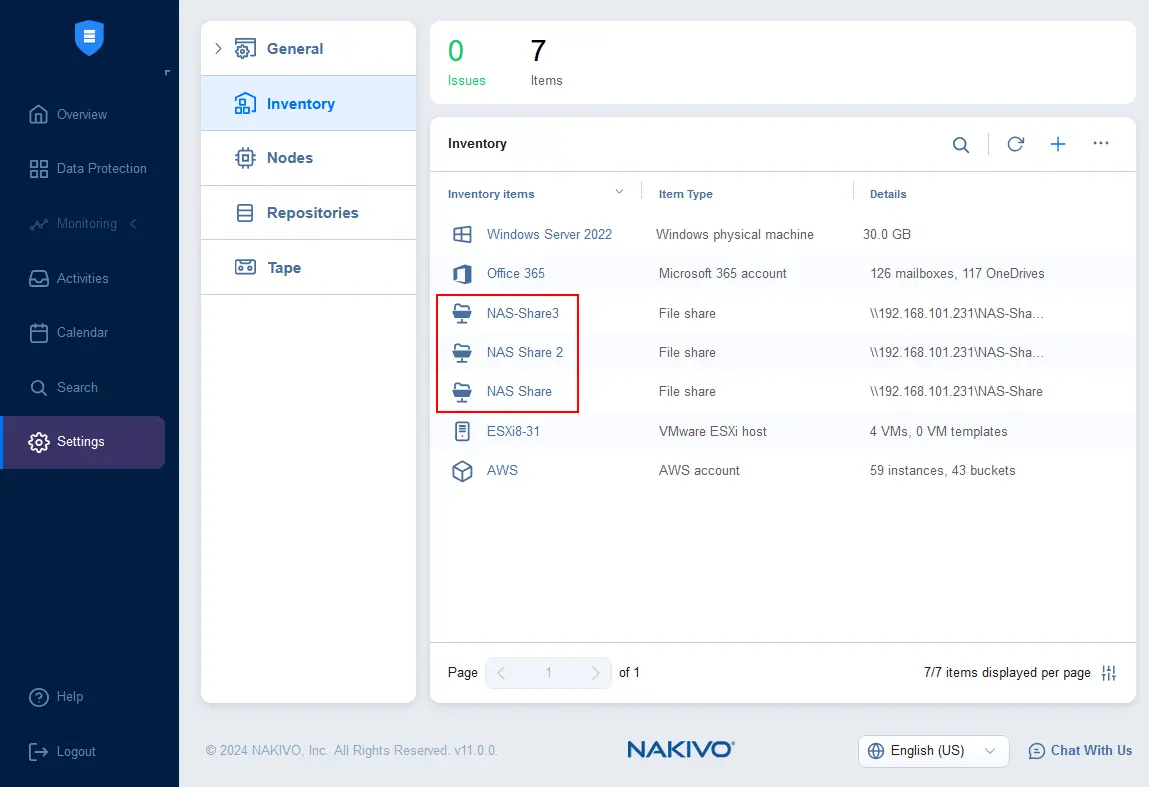Open the Nodes settings tab
Image resolution: width=1149 pixels, height=787 pixels.
(x=309, y=158)
